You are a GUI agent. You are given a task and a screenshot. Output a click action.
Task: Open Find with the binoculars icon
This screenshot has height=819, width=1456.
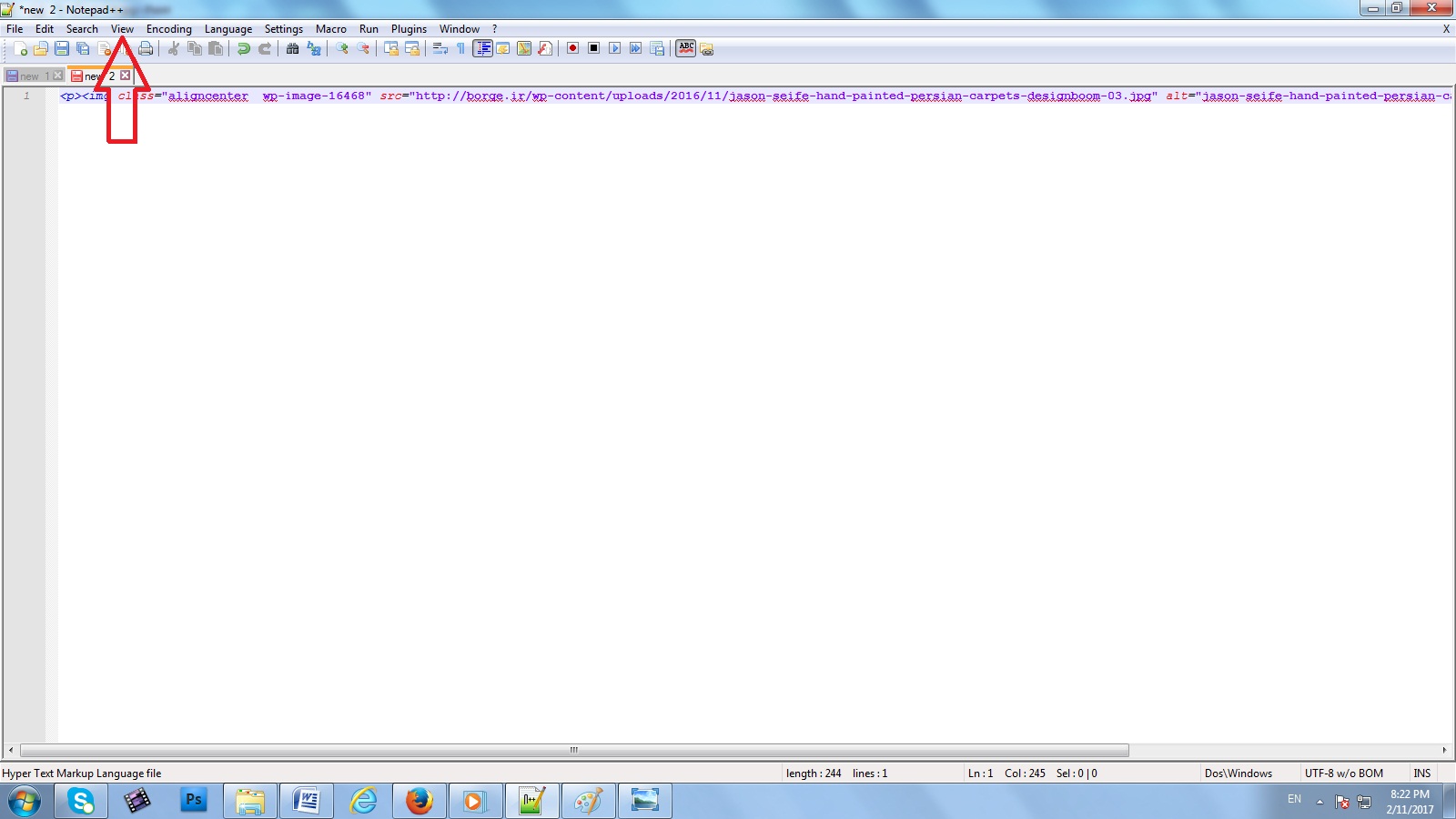point(292,48)
